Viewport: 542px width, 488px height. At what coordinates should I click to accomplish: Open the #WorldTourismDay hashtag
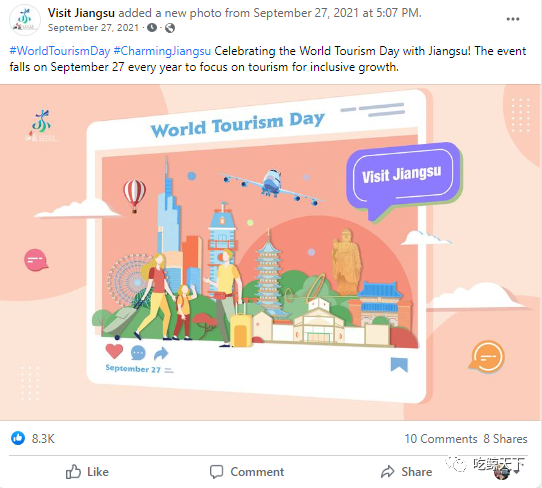(x=60, y=51)
